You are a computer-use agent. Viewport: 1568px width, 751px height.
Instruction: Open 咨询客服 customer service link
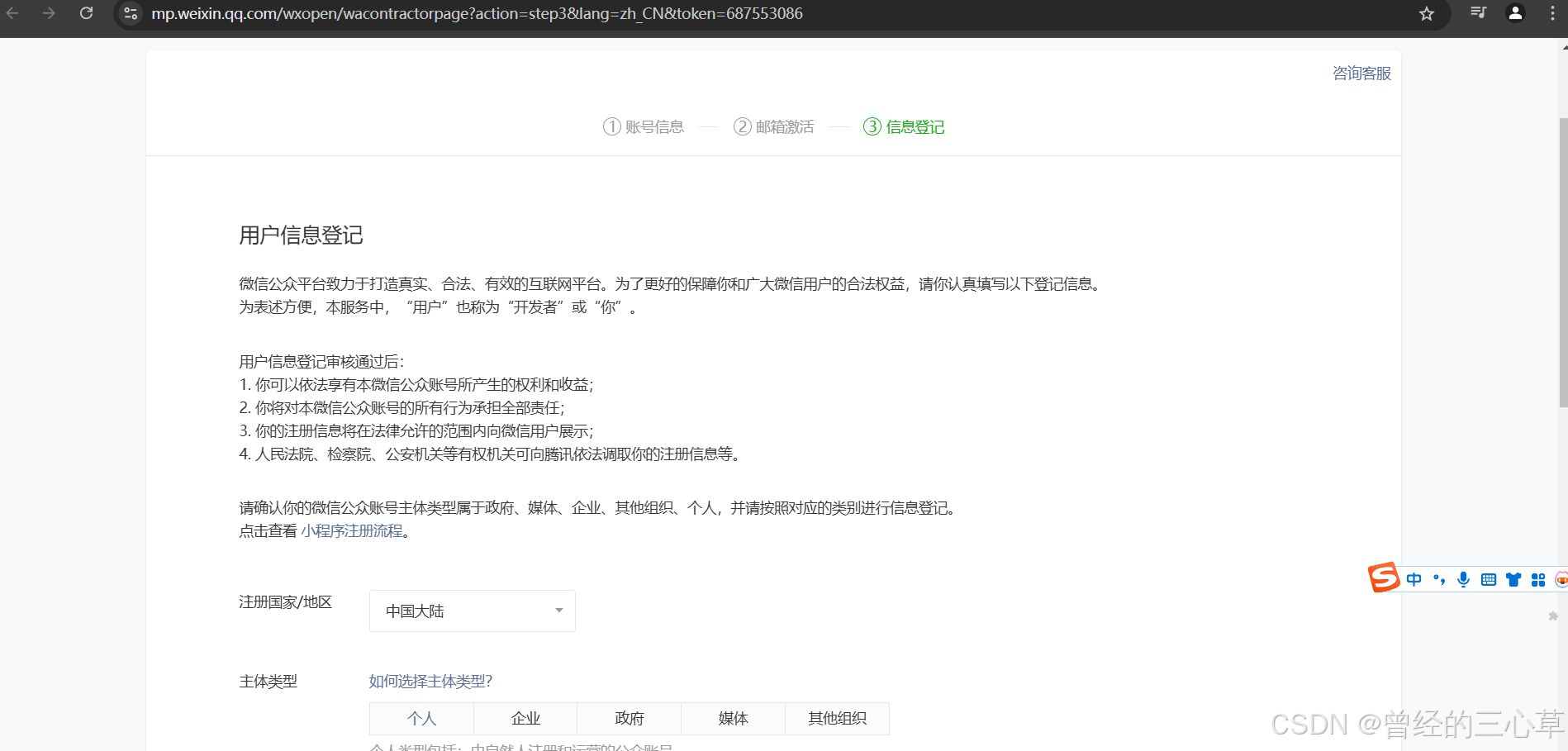click(x=1361, y=74)
